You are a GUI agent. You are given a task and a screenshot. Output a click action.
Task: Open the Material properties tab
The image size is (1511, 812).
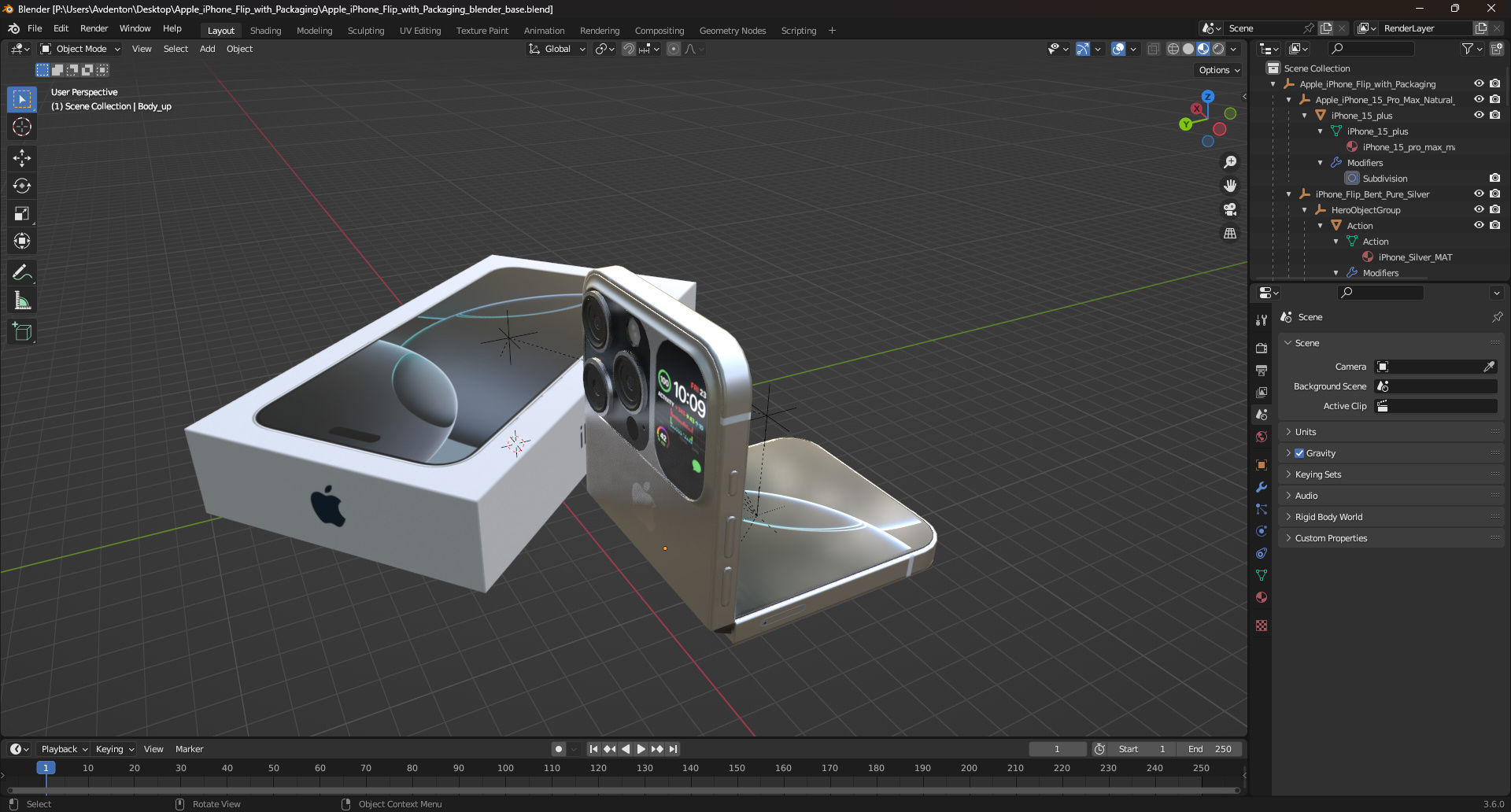coord(1262,597)
